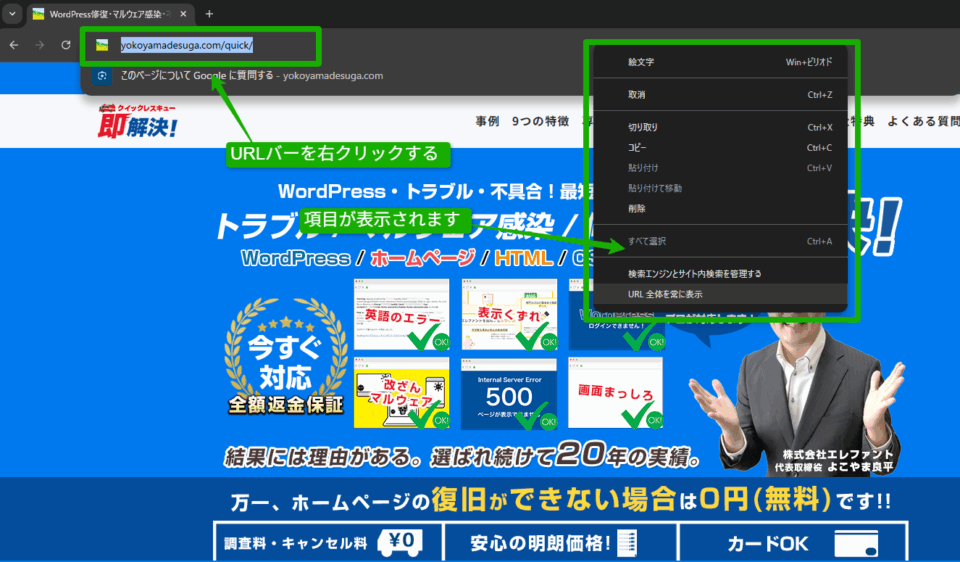Open 検索エンジンとサイト内検索を管理する
Screen dimensions: 960x562
click(720, 274)
